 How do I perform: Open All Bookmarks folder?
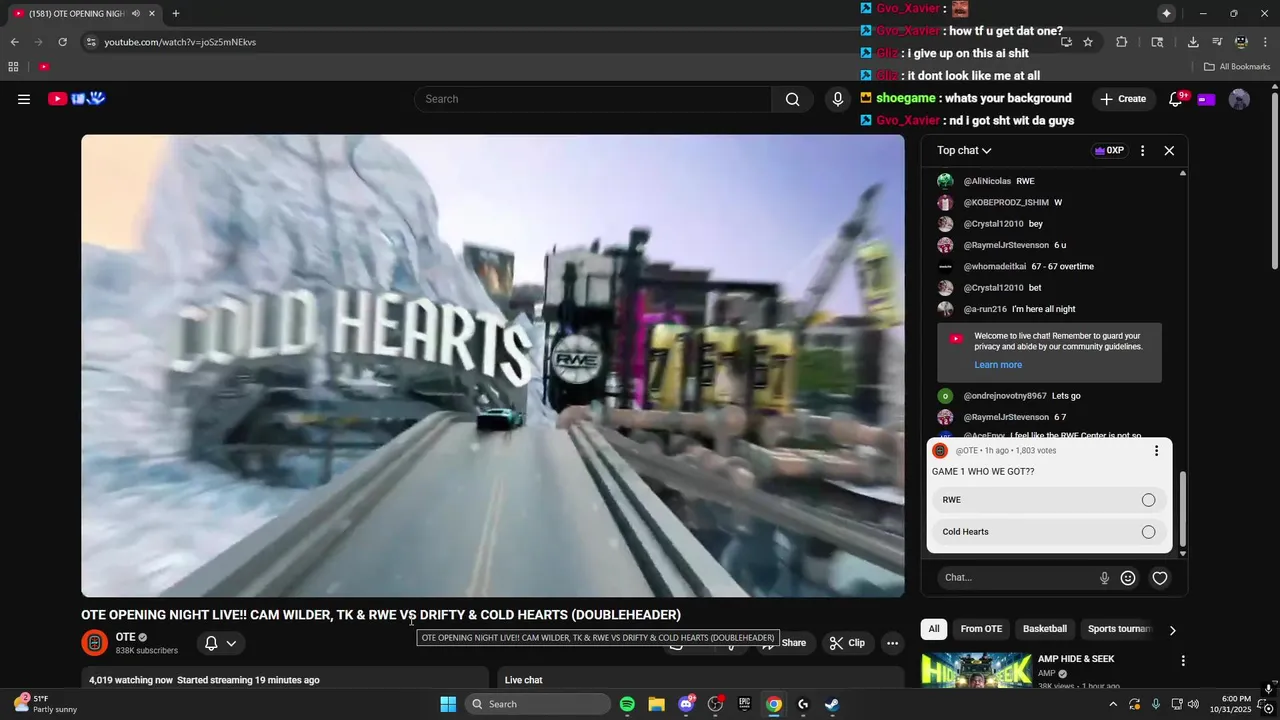(x=1237, y=67)
